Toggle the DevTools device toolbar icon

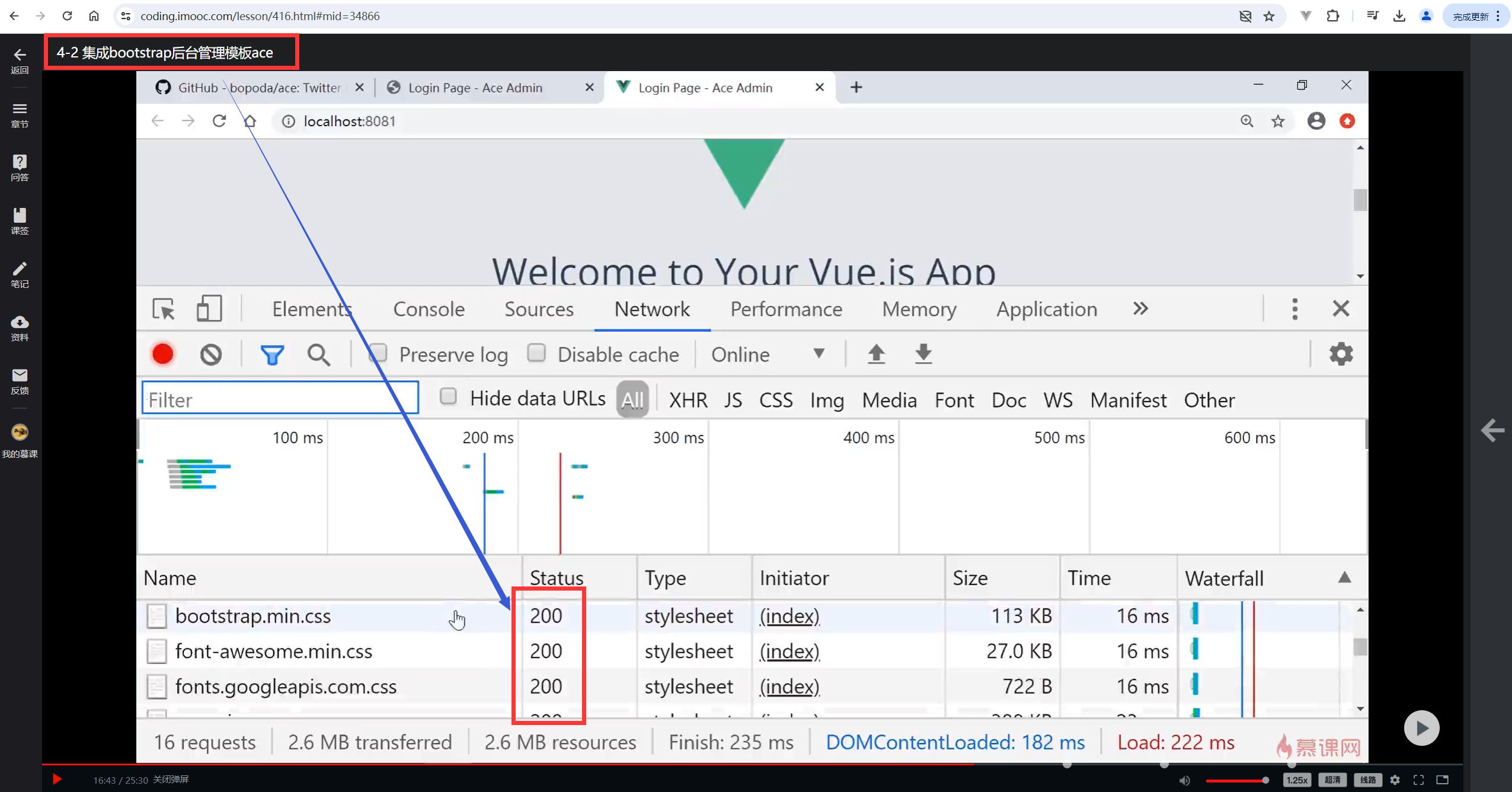click(209, 309)
